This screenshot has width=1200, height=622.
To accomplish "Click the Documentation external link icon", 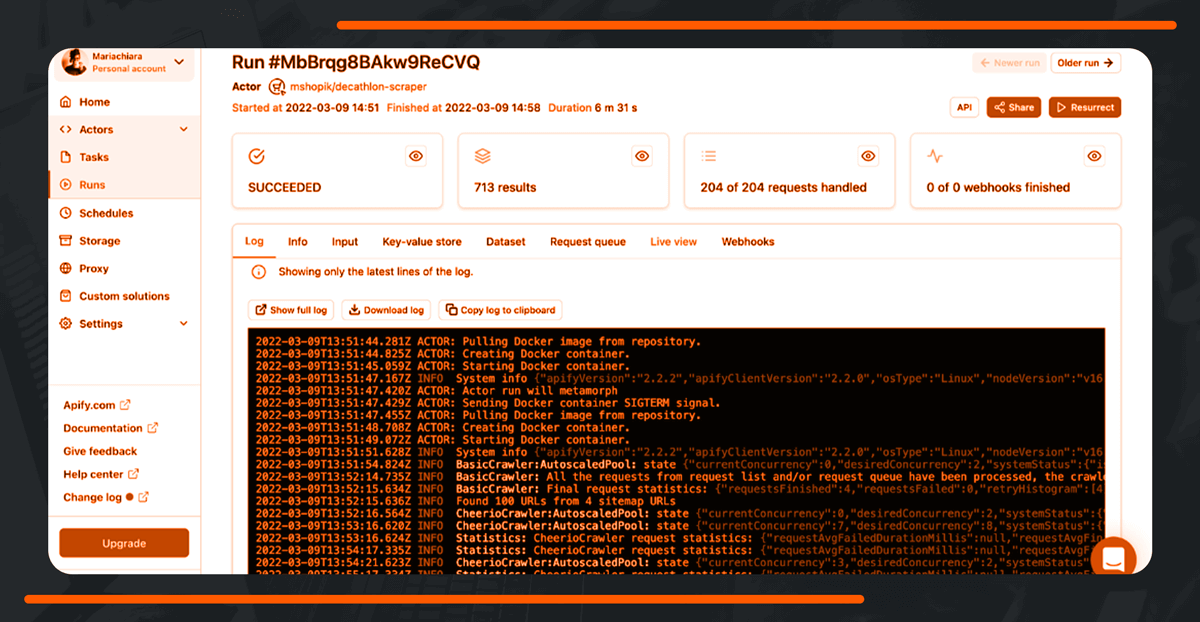I will point(153,428).
